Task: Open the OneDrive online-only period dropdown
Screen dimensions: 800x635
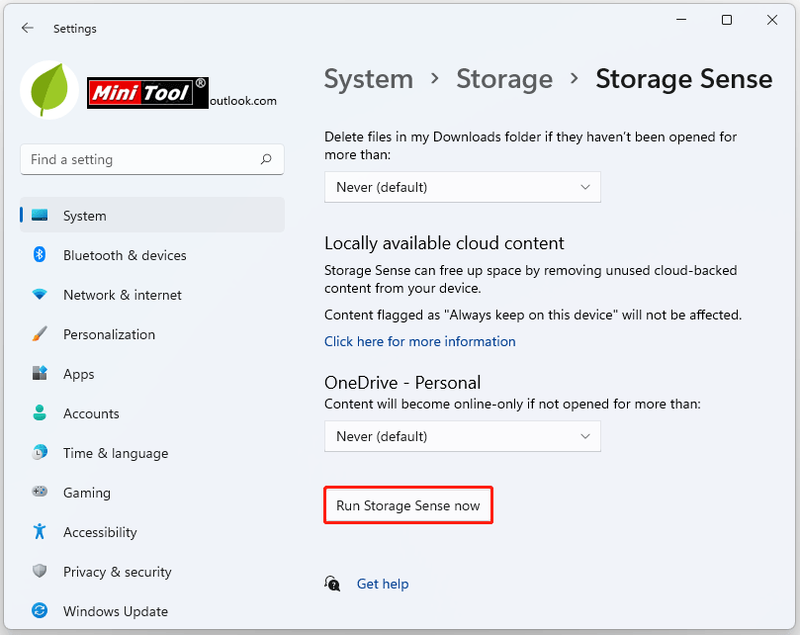Action: pos(462,436)
